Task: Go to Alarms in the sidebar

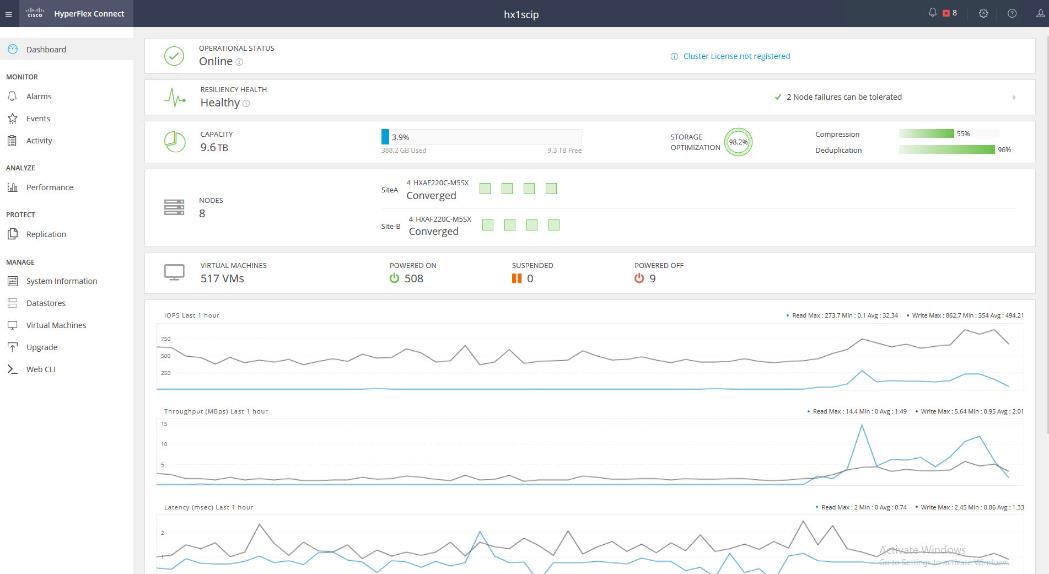Action: click(x=38, y=97)
